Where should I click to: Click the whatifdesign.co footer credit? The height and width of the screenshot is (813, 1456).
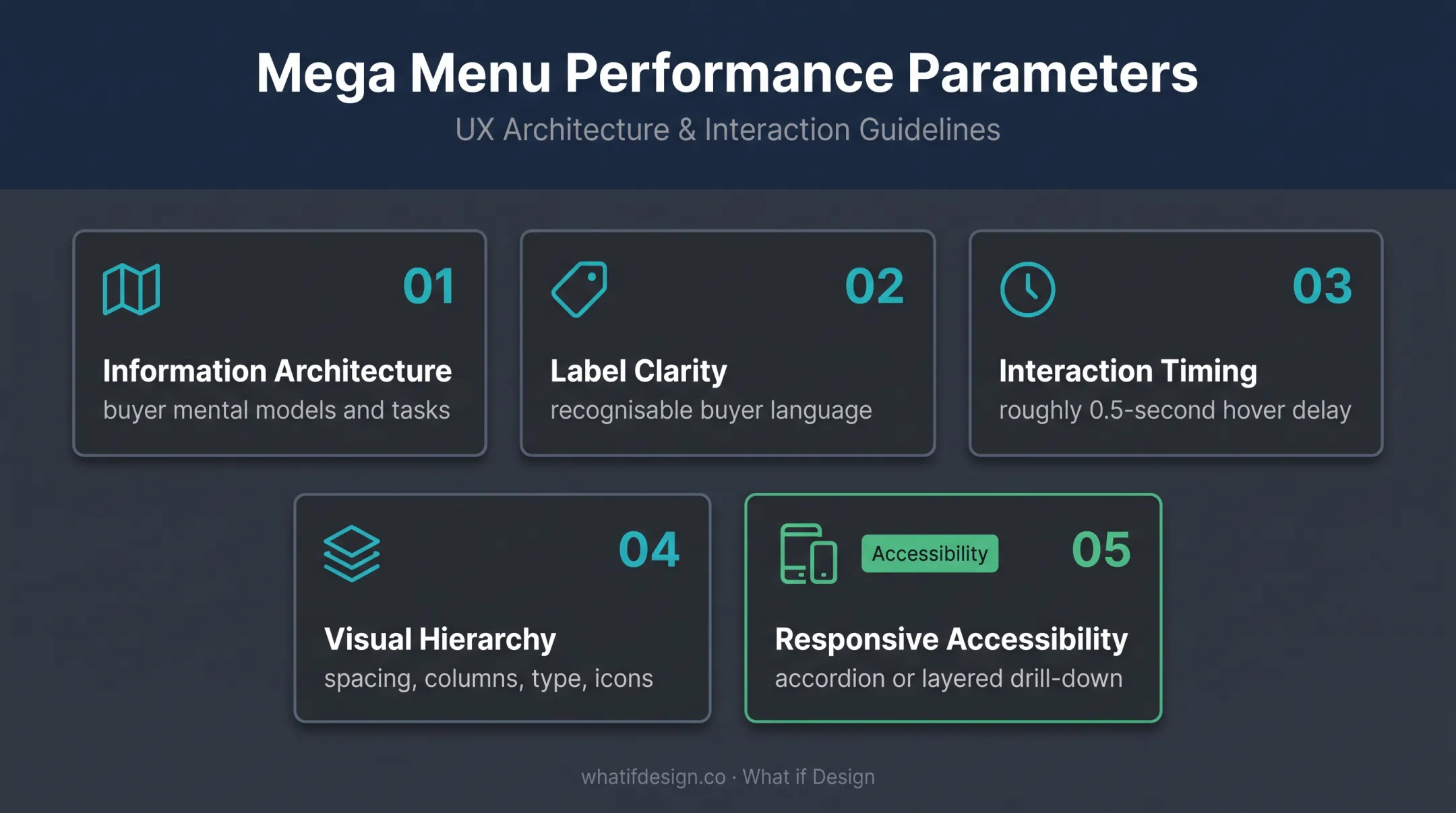[x=728, y=777]
